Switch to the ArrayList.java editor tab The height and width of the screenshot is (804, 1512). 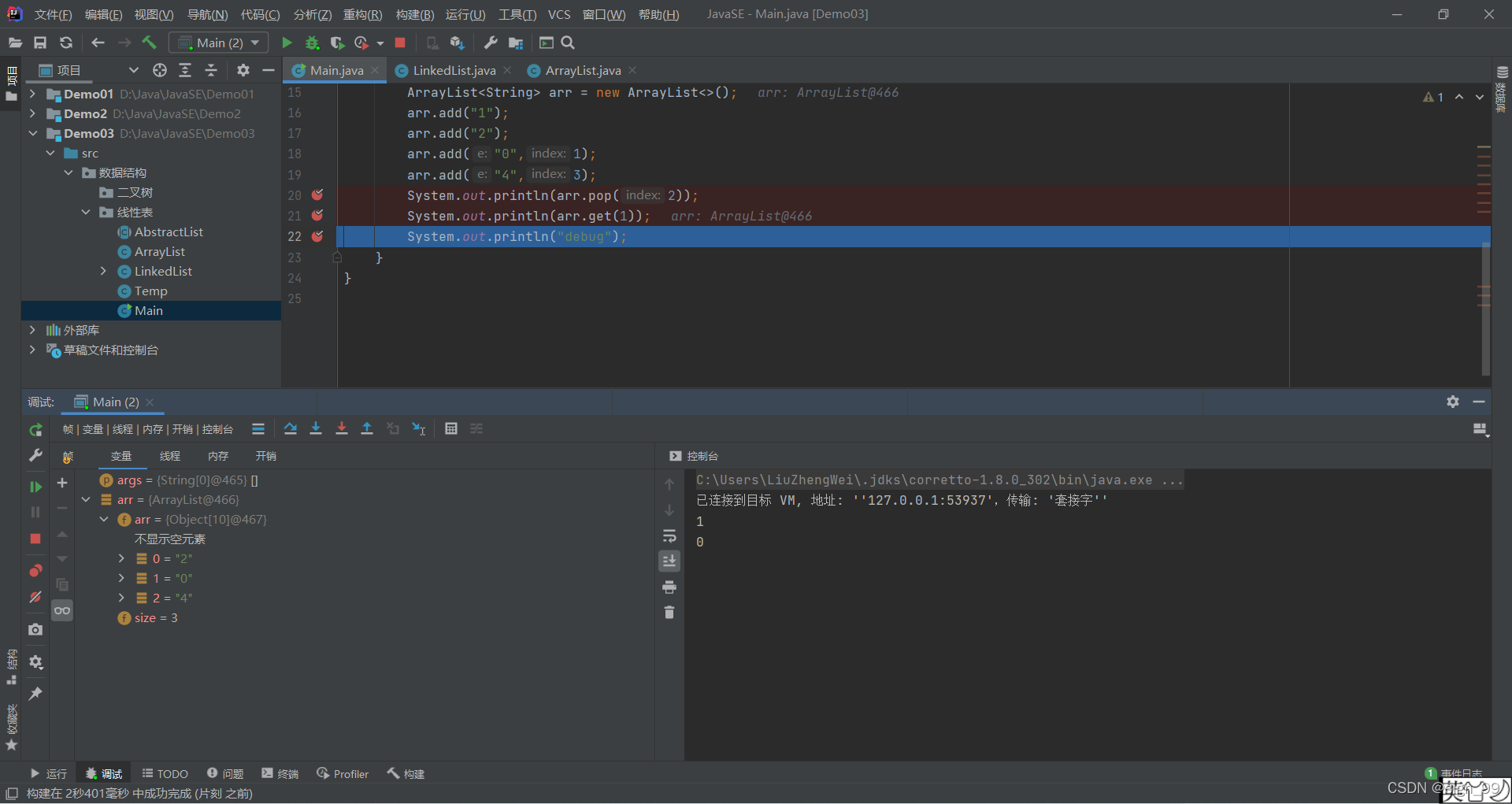pyautogui.click(x=583, y=70)
